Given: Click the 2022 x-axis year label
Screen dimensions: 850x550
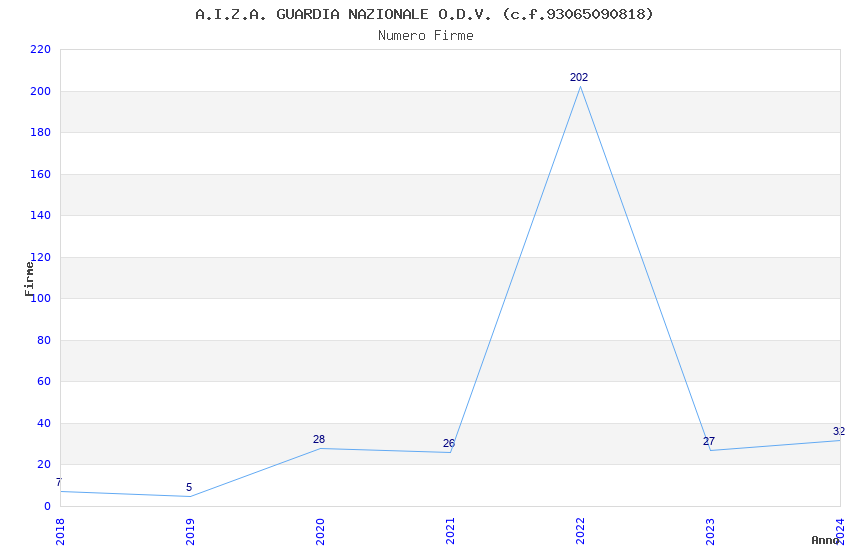Looking at the screenshot, I should pyautogui.click(x=580, y=532).
